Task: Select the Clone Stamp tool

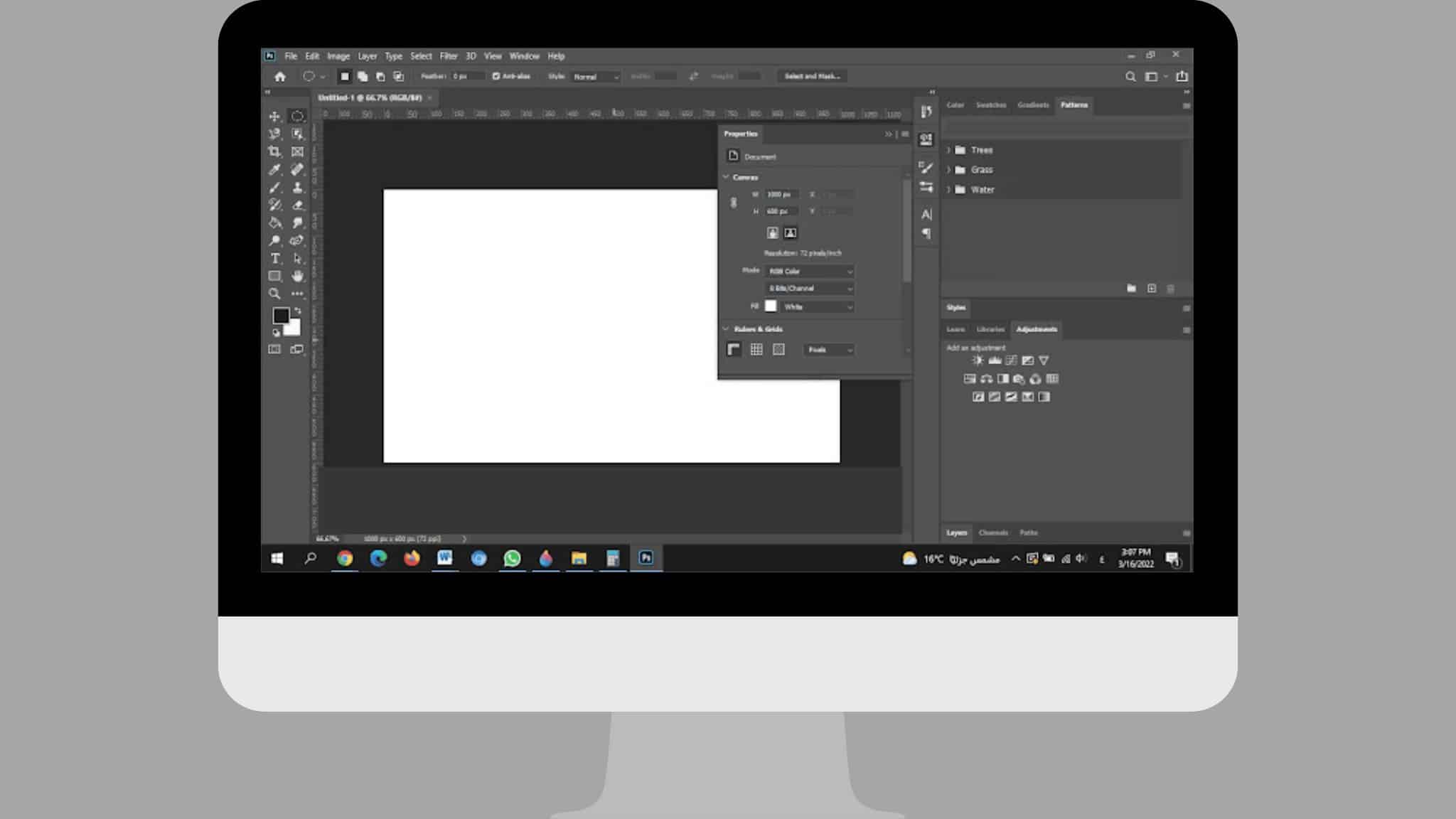Action: pos(297,187)
